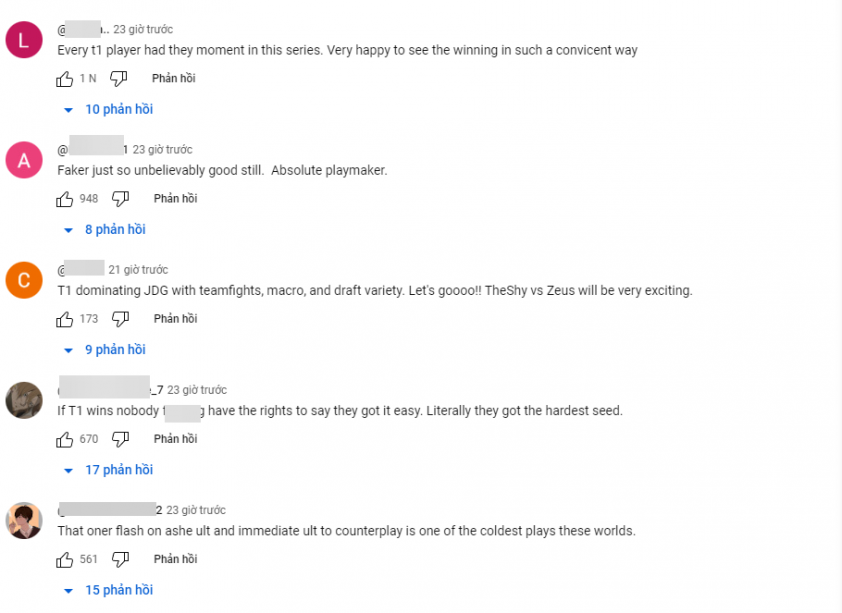This screenshot has width=842, height=613.
Task: Expand the 17 phản hồi replies
Action: (x=108, y=470)
